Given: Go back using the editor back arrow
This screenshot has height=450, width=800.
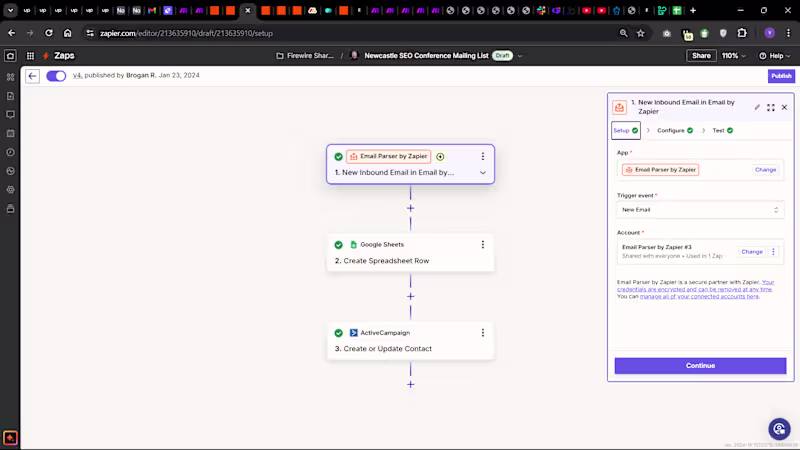Looking at the screenshot, I should coord(33,76).
